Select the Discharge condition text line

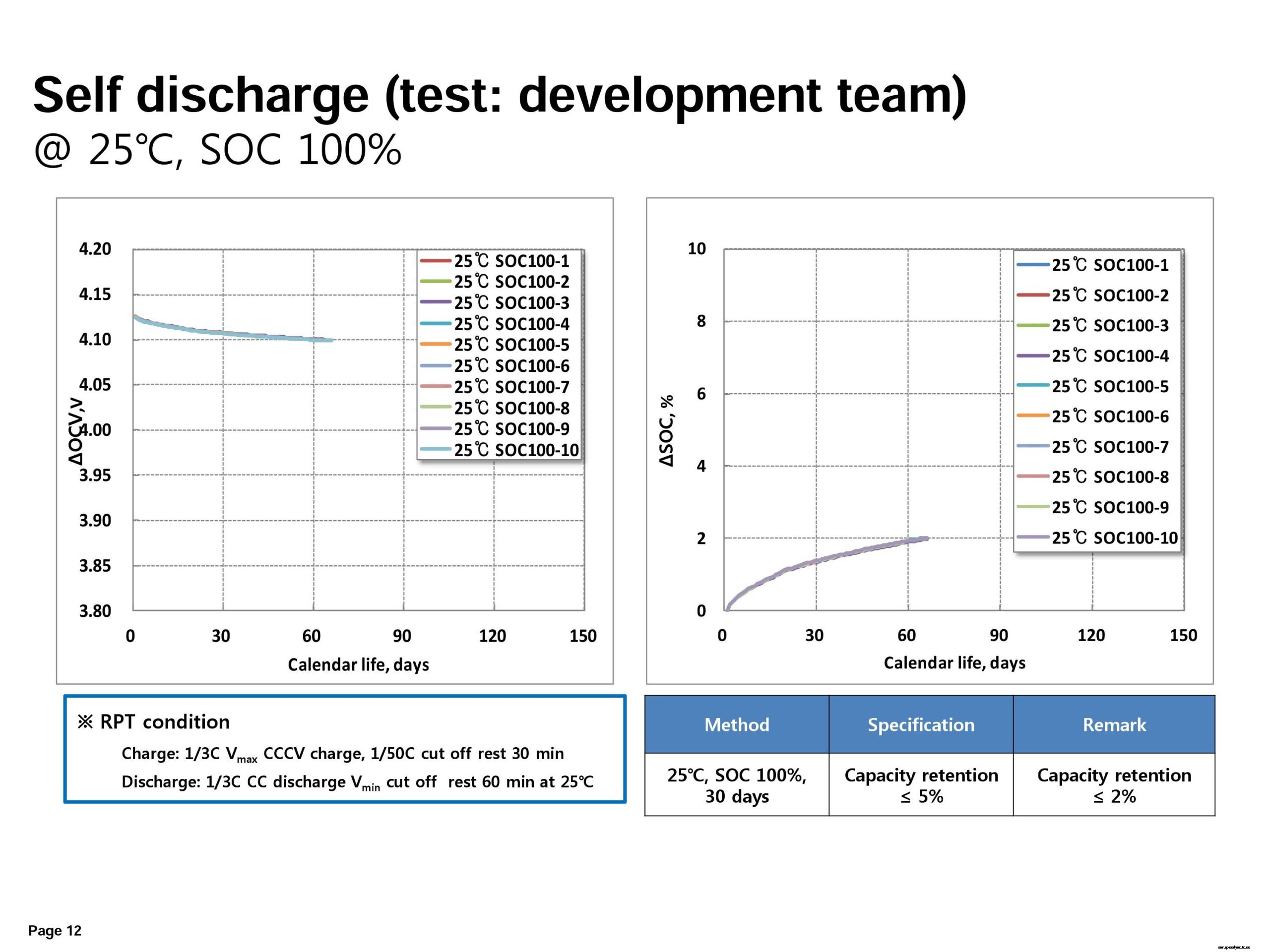[357, 782]
